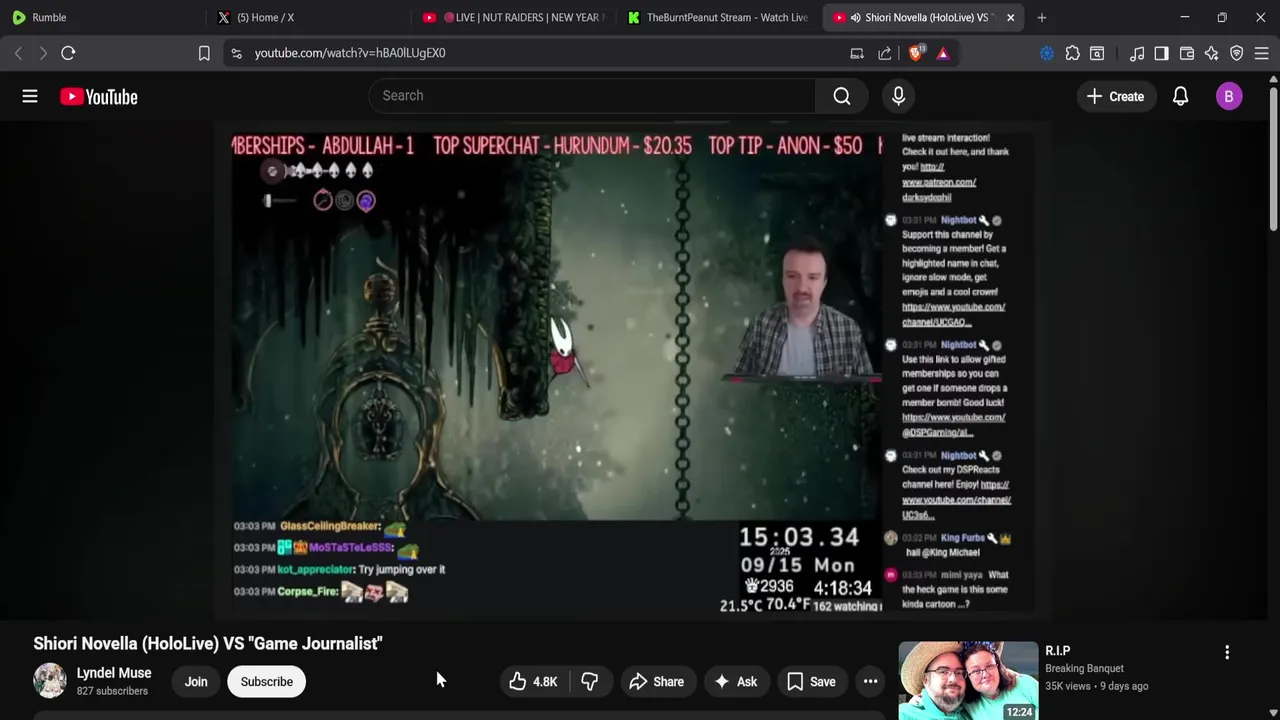
Task: Dislike this video
Action: [590, 682]
